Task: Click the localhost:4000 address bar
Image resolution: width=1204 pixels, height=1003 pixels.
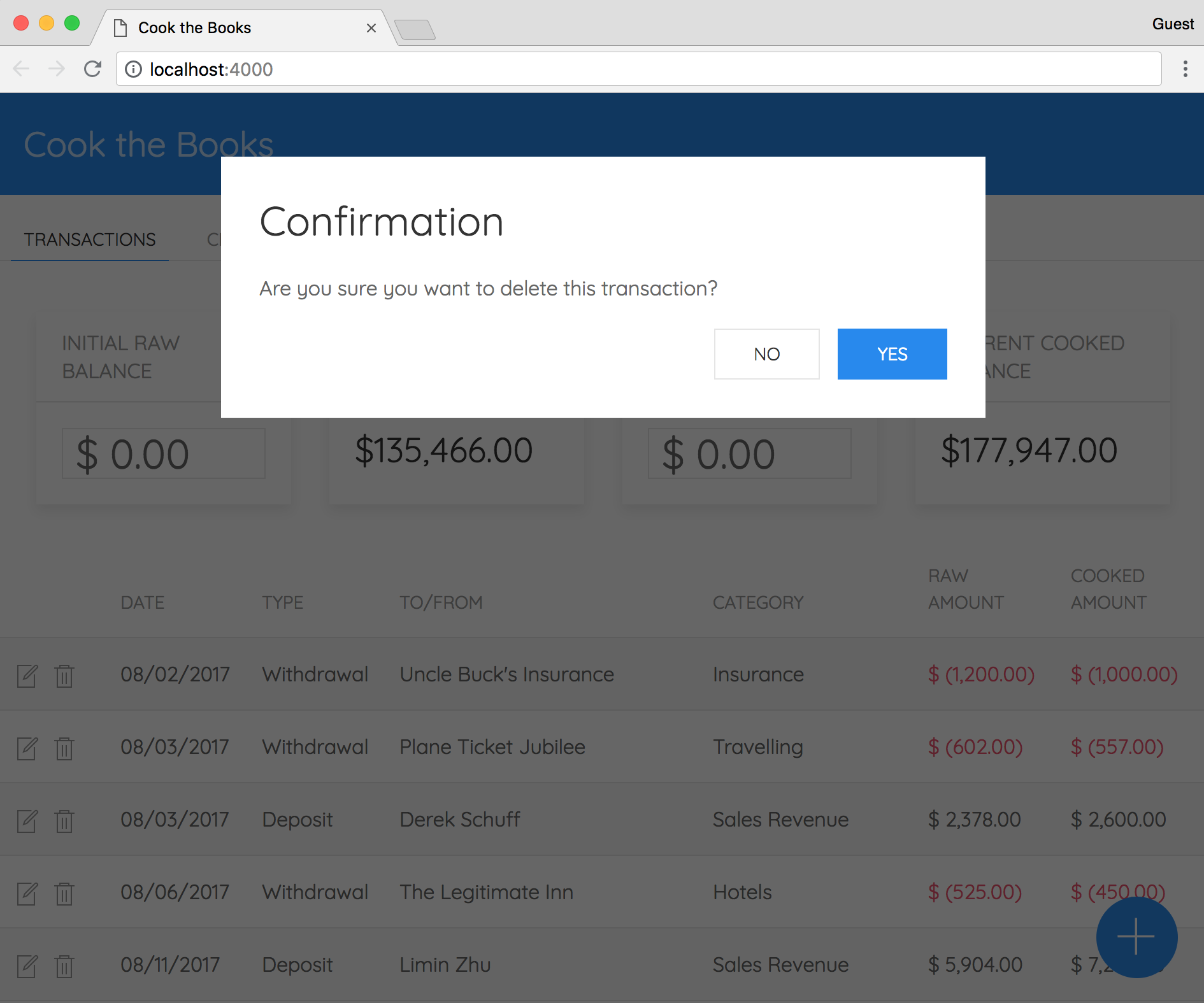Action: point(637,69)
